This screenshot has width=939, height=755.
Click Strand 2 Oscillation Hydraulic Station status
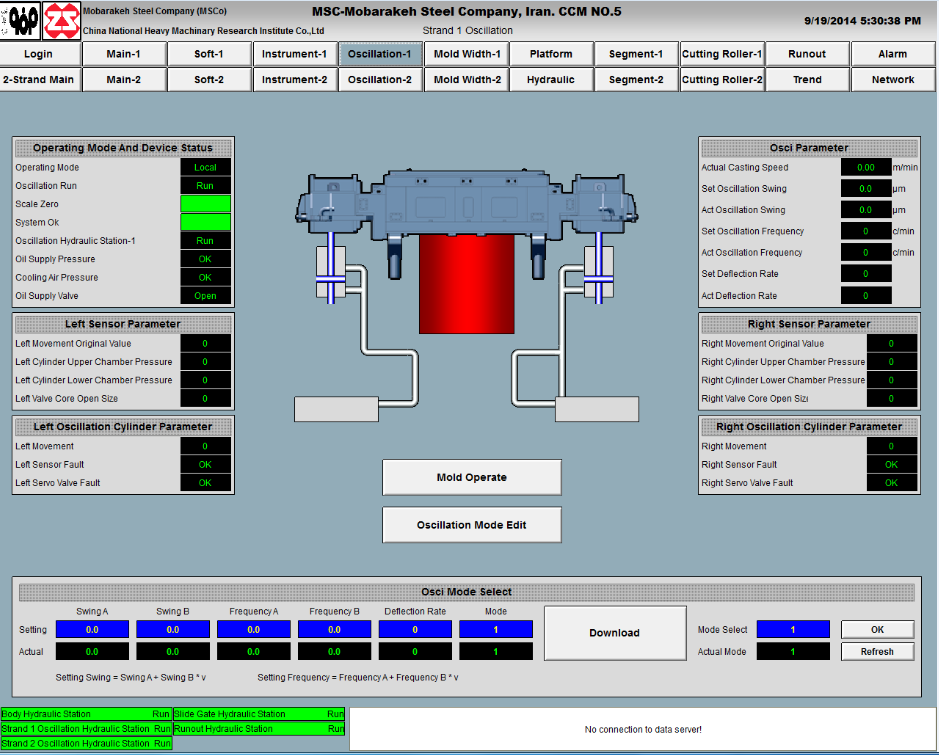pyautogui.click(x=86, y=744)
